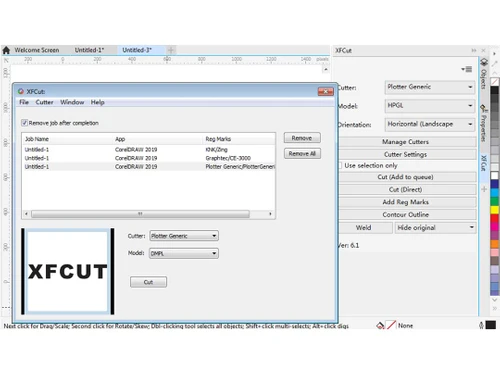Click Contour Outline button
The height and width of the screenshot is (375, 500).
(407, 214)
